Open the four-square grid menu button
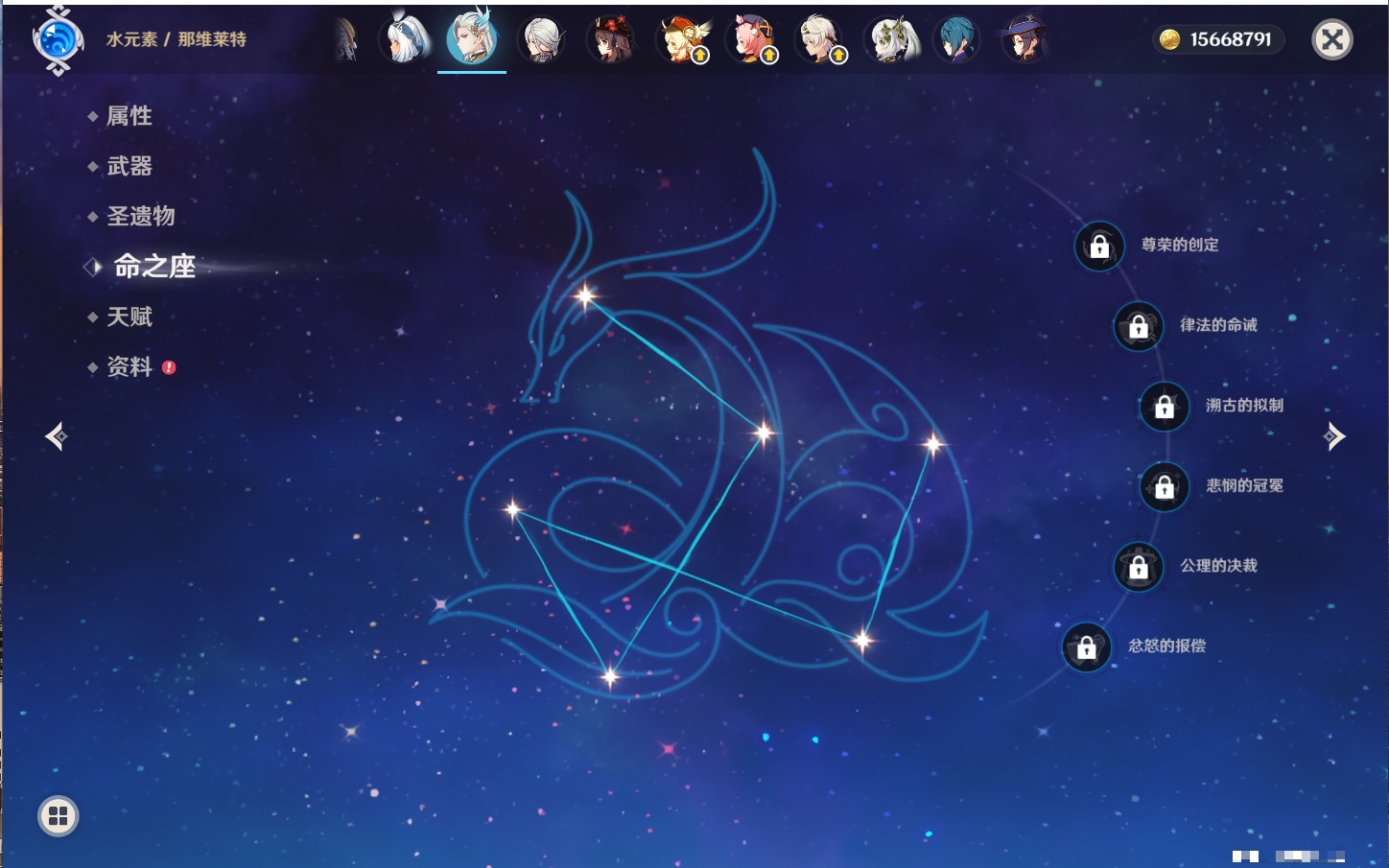 [58, 816]
